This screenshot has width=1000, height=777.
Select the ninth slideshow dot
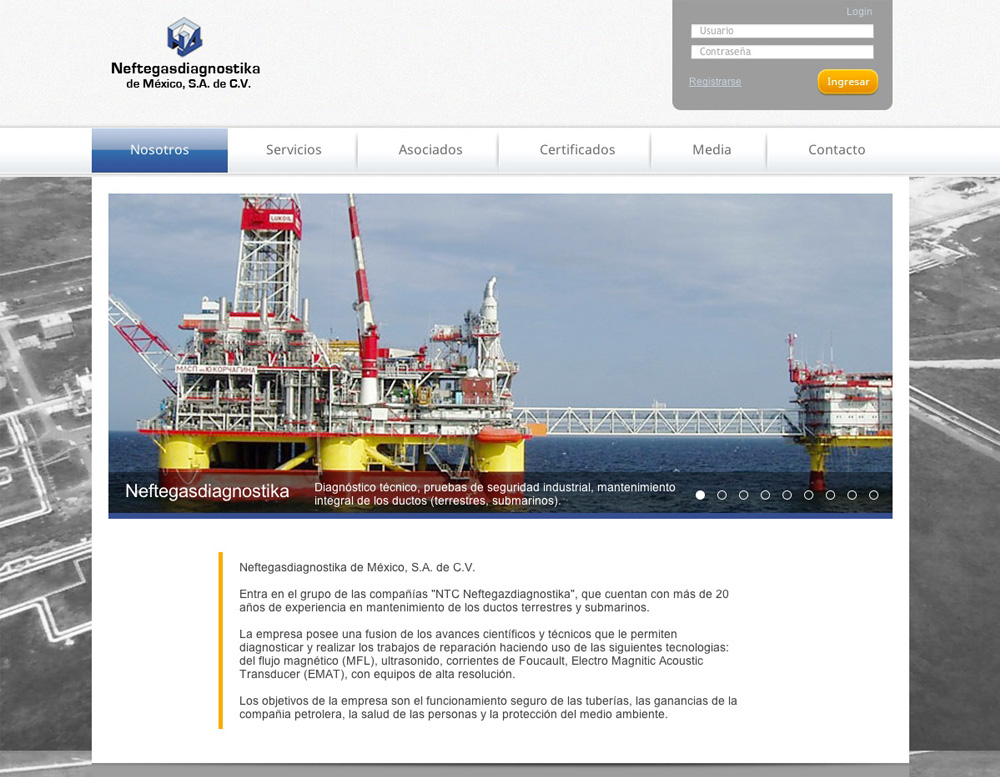(x=874, y=495)
